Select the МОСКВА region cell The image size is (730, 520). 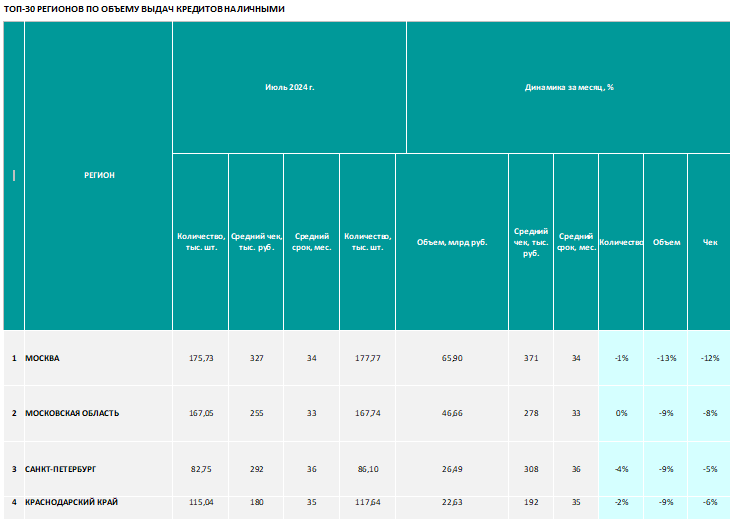click(98, 358)
